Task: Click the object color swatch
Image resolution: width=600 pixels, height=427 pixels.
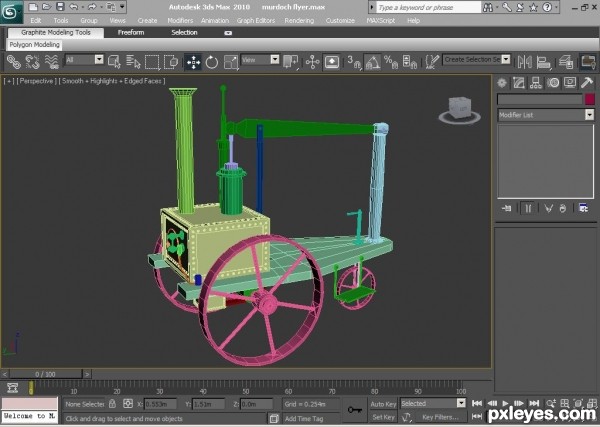Action: pos(590,99)
